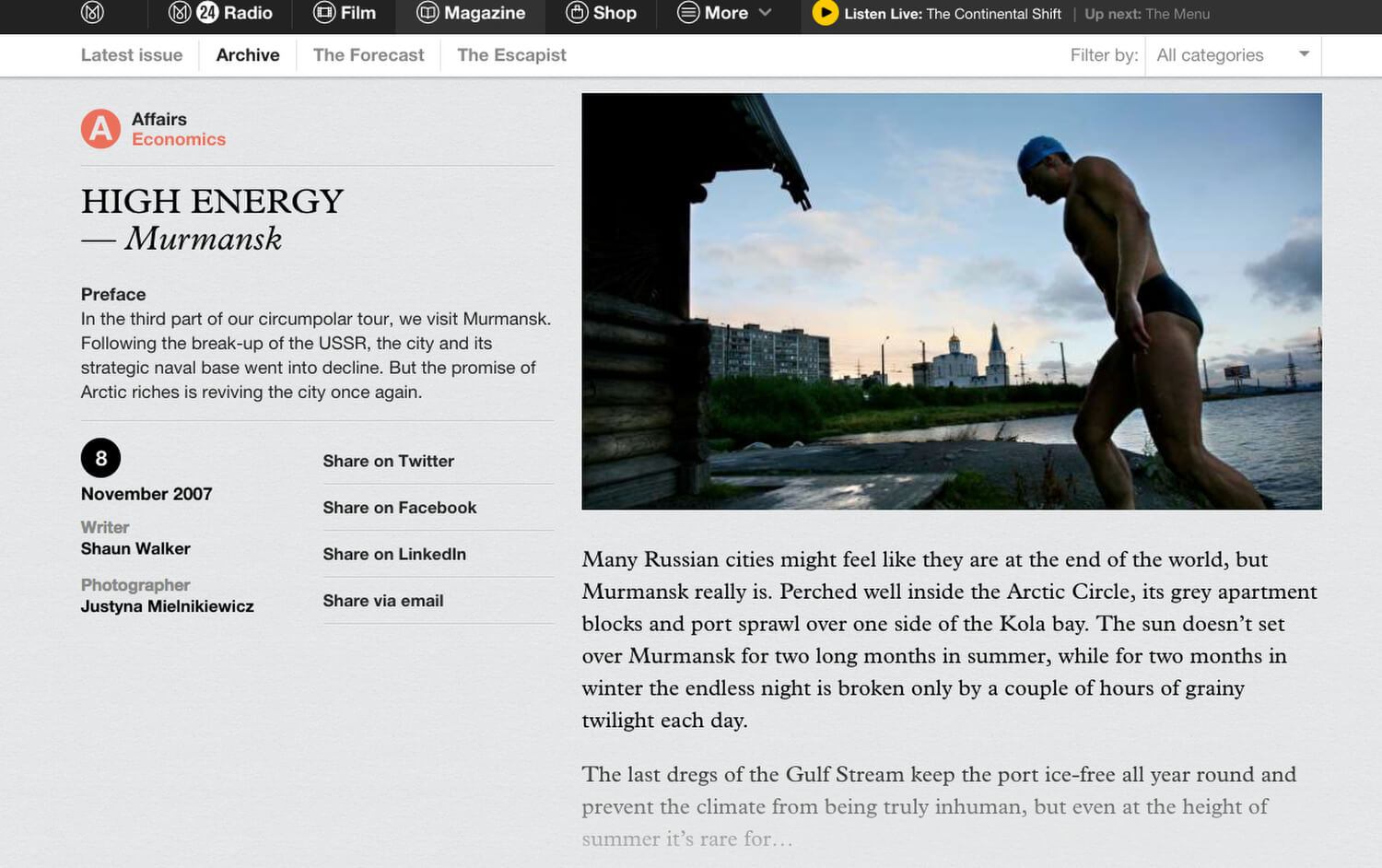
Task: Click the Filter by: label
Action: (x=1104, y=55)
